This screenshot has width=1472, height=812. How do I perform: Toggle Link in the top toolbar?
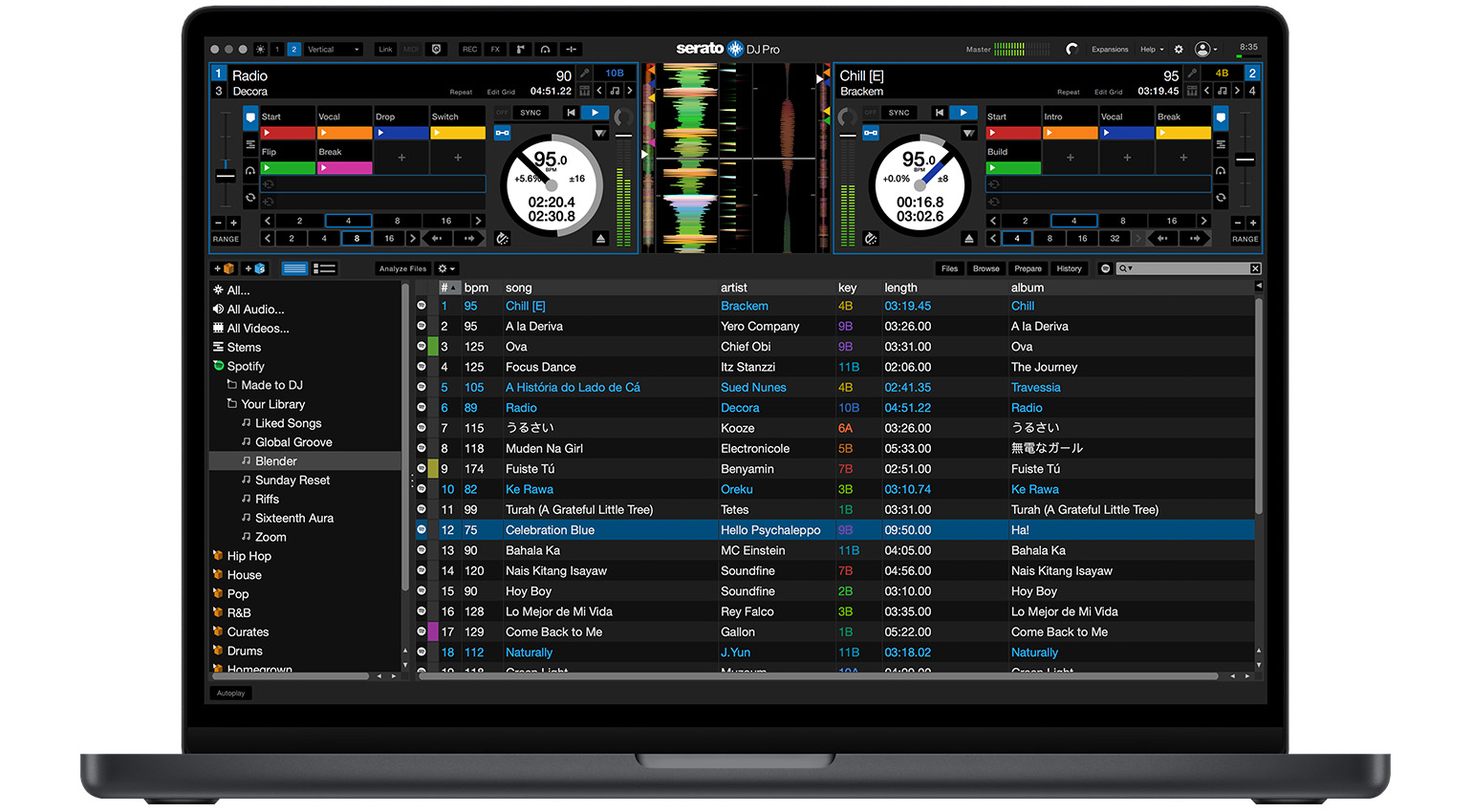(385, 49)
